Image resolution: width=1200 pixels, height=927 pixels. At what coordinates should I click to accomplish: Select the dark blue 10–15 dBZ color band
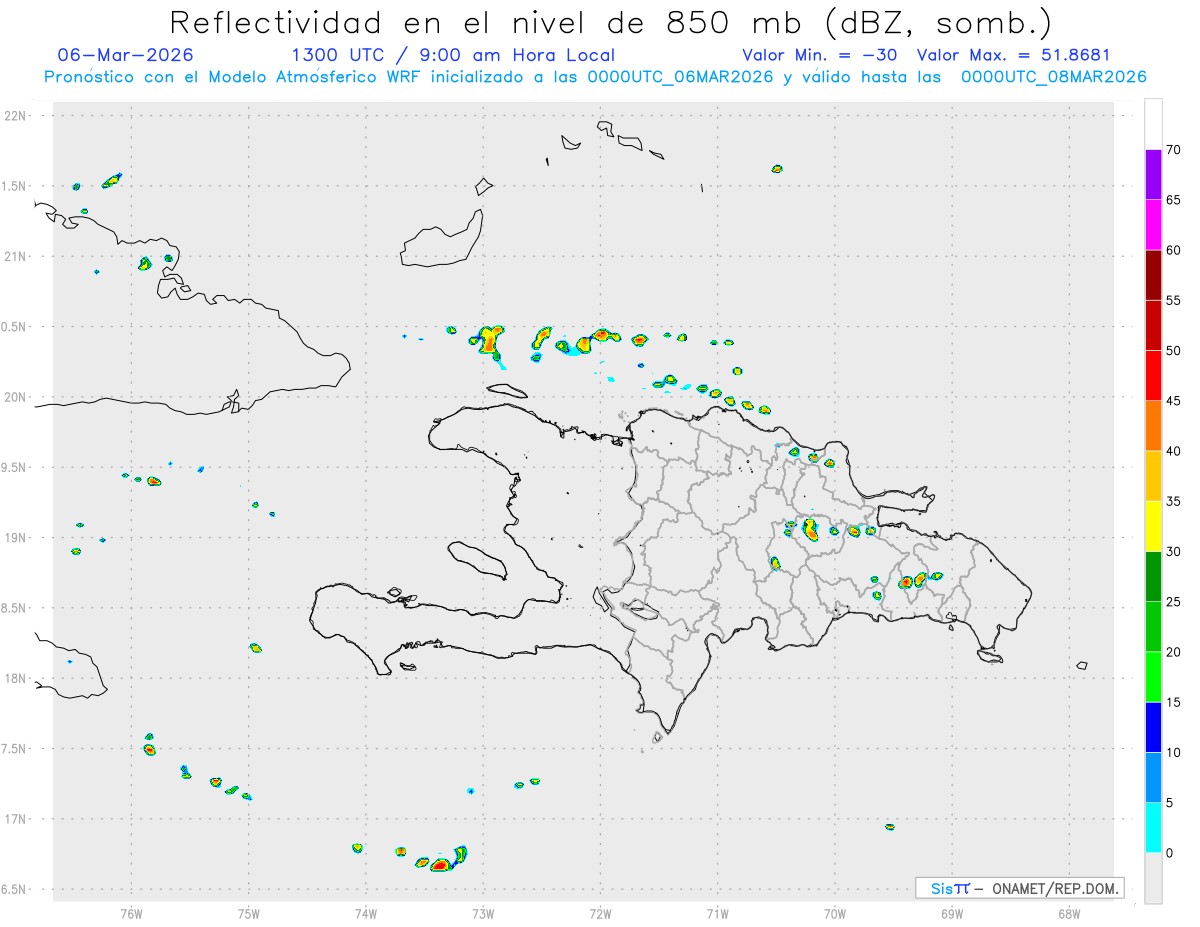pos(1153,727)
